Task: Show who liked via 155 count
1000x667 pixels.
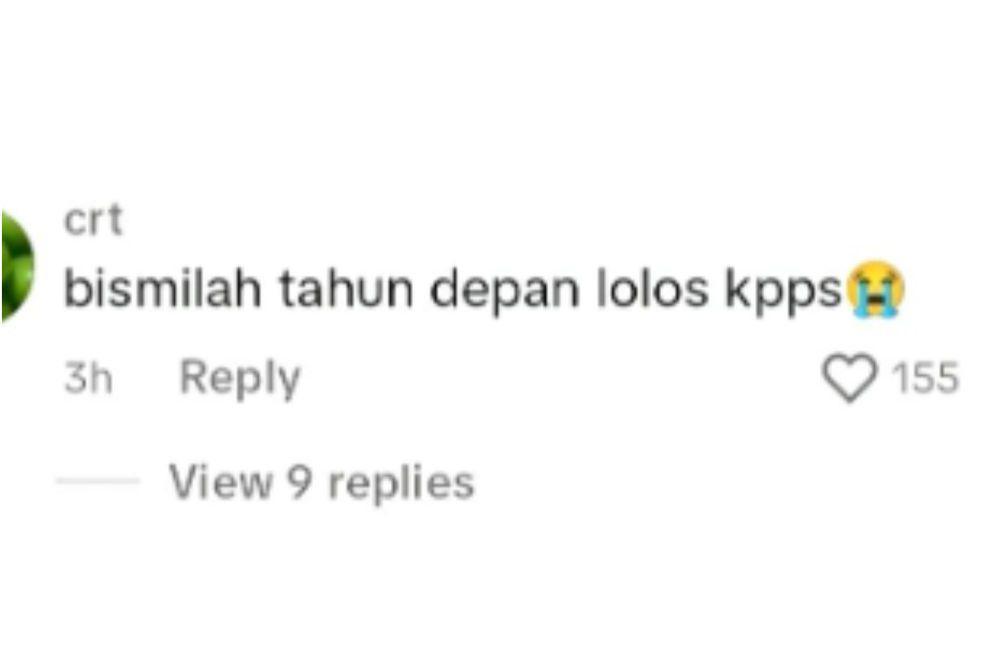Action: pyautogui.click(x=925, y=377)
